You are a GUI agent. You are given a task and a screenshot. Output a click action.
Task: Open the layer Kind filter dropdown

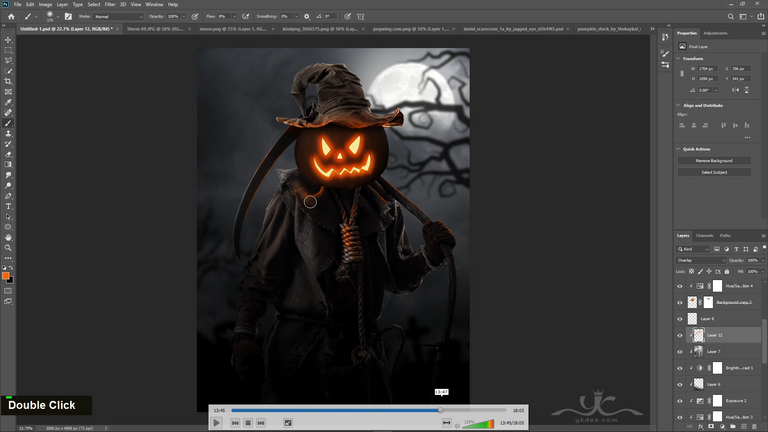pos(693,249)
